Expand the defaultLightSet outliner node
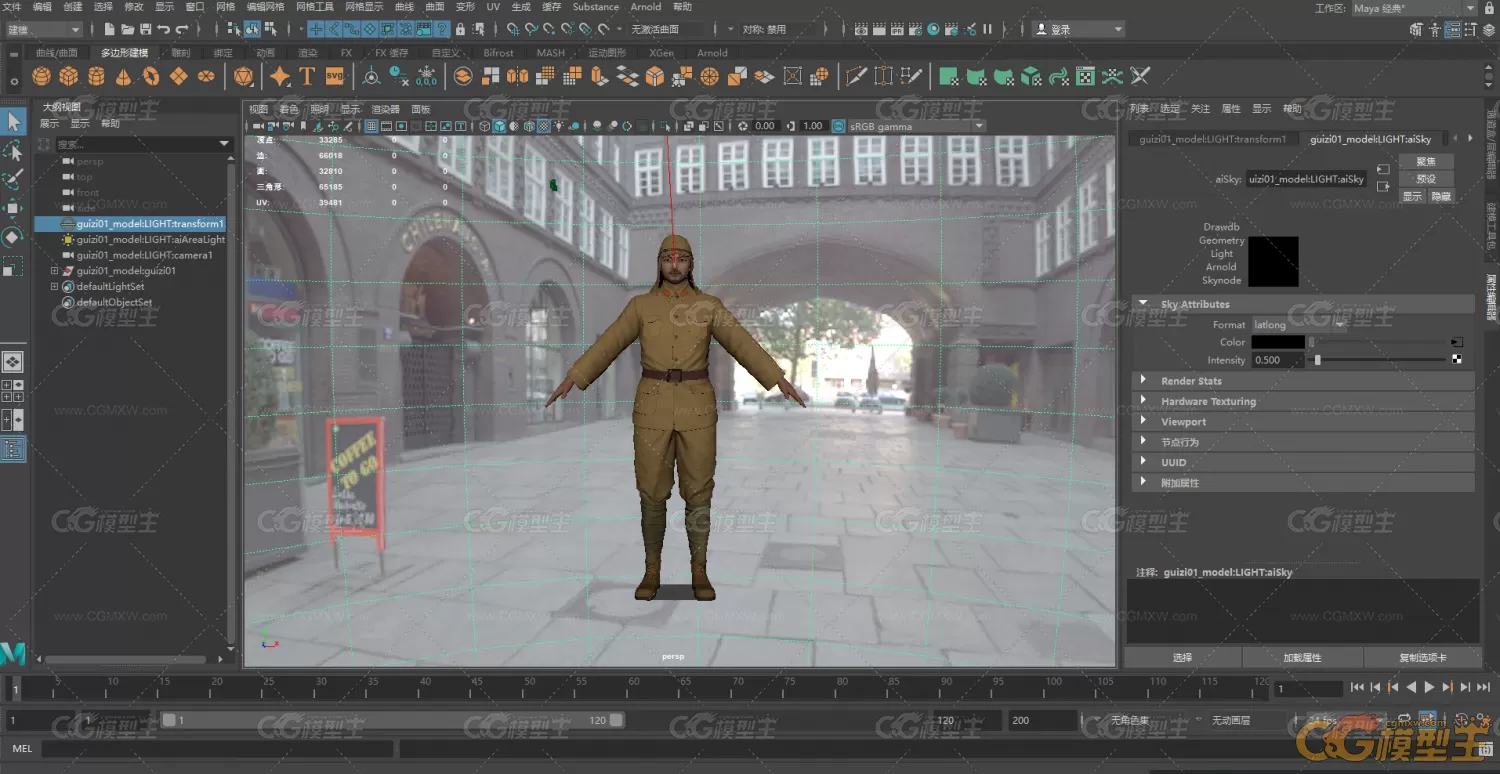 click(x=55, y=287)
